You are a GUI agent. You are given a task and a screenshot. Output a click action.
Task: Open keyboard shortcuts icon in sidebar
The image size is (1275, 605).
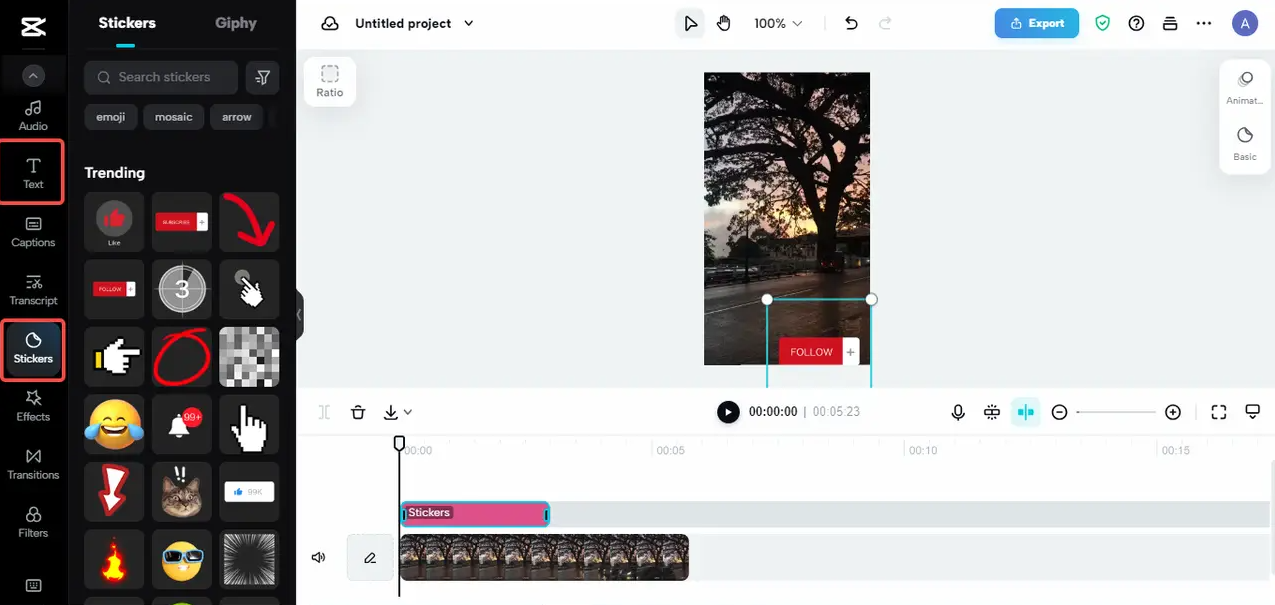click(33, 586)
